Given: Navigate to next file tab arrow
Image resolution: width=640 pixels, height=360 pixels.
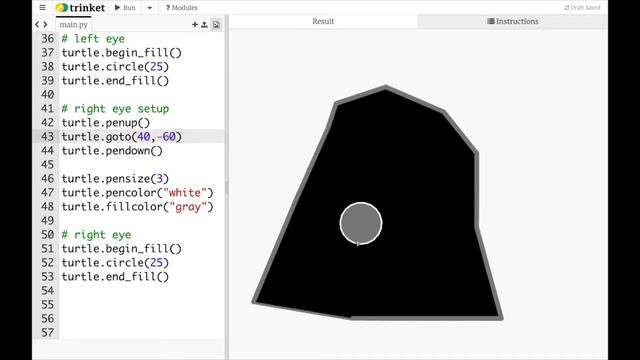Looking at the screenshot, I should (45, 24).
